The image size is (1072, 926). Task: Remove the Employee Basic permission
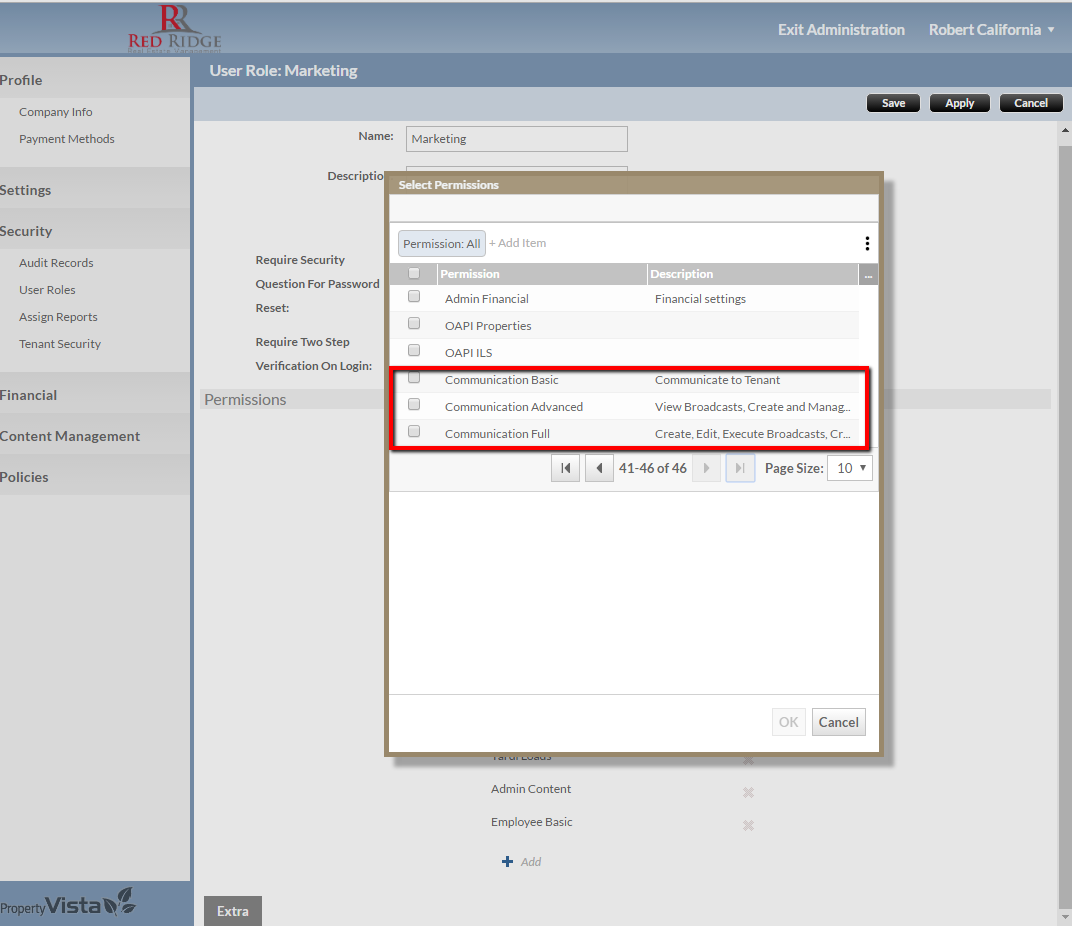pos(748,825)
